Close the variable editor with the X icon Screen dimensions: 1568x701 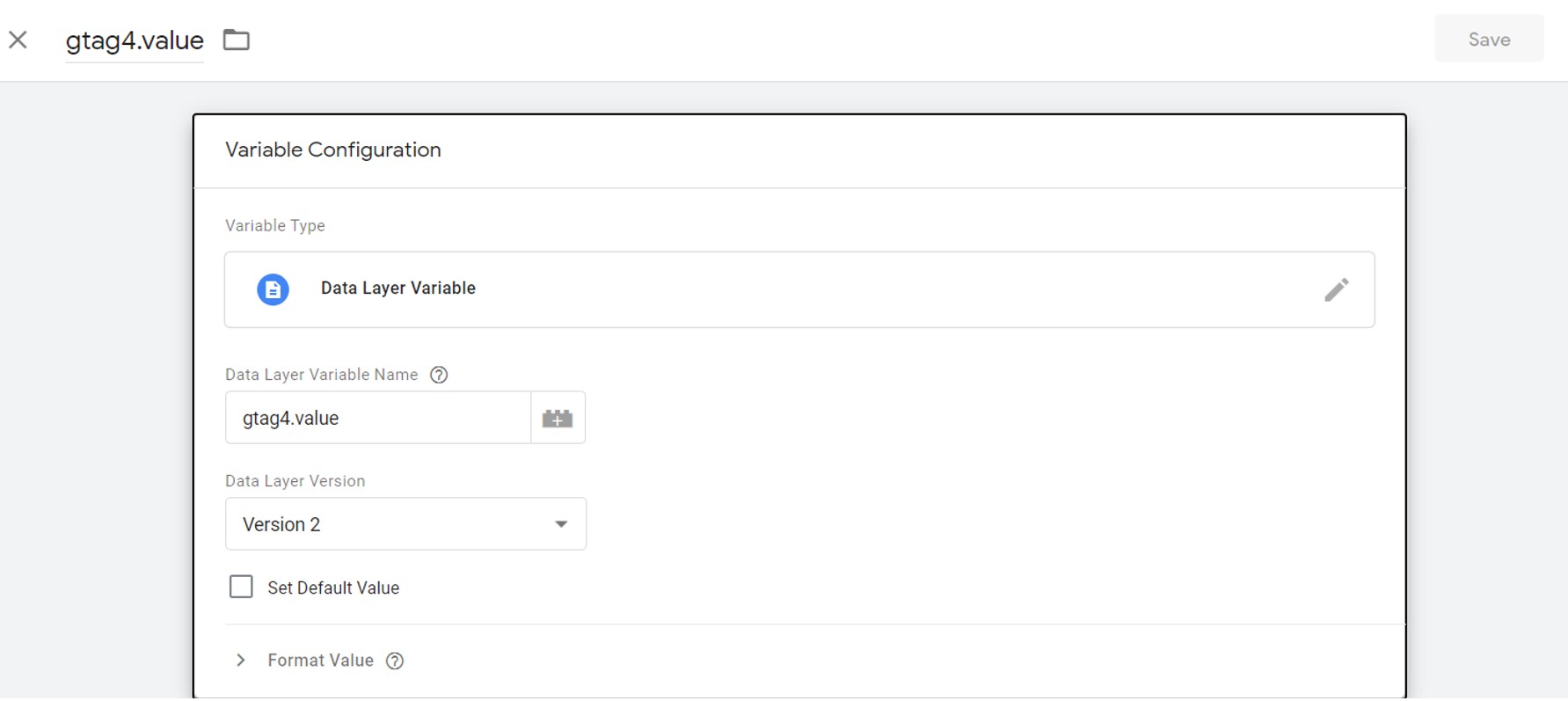click(18, 40)
